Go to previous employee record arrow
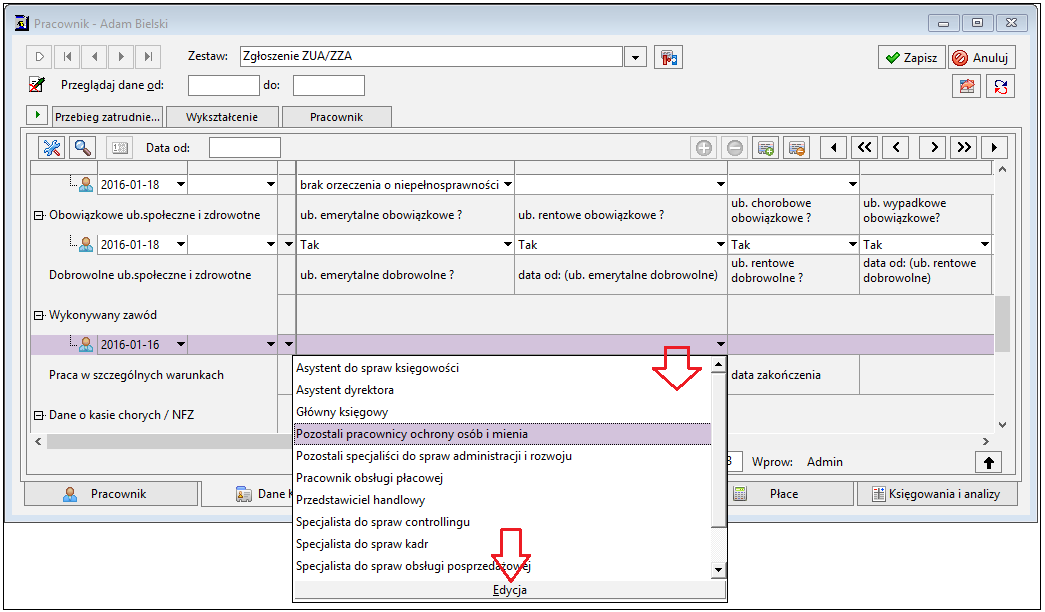 pos(94,57)
